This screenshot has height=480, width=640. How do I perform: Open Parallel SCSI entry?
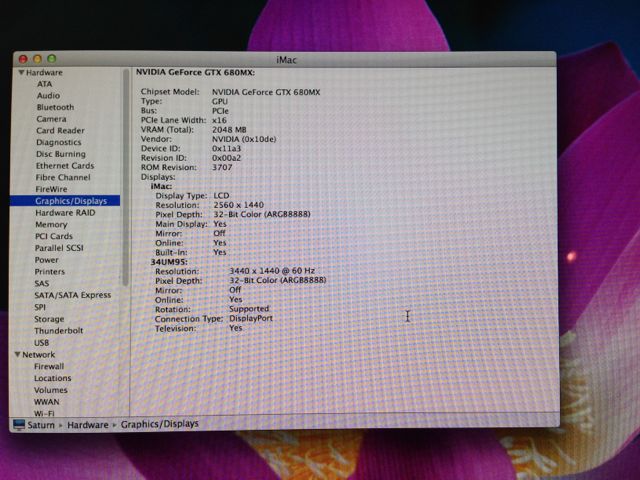tap(59, 248)
